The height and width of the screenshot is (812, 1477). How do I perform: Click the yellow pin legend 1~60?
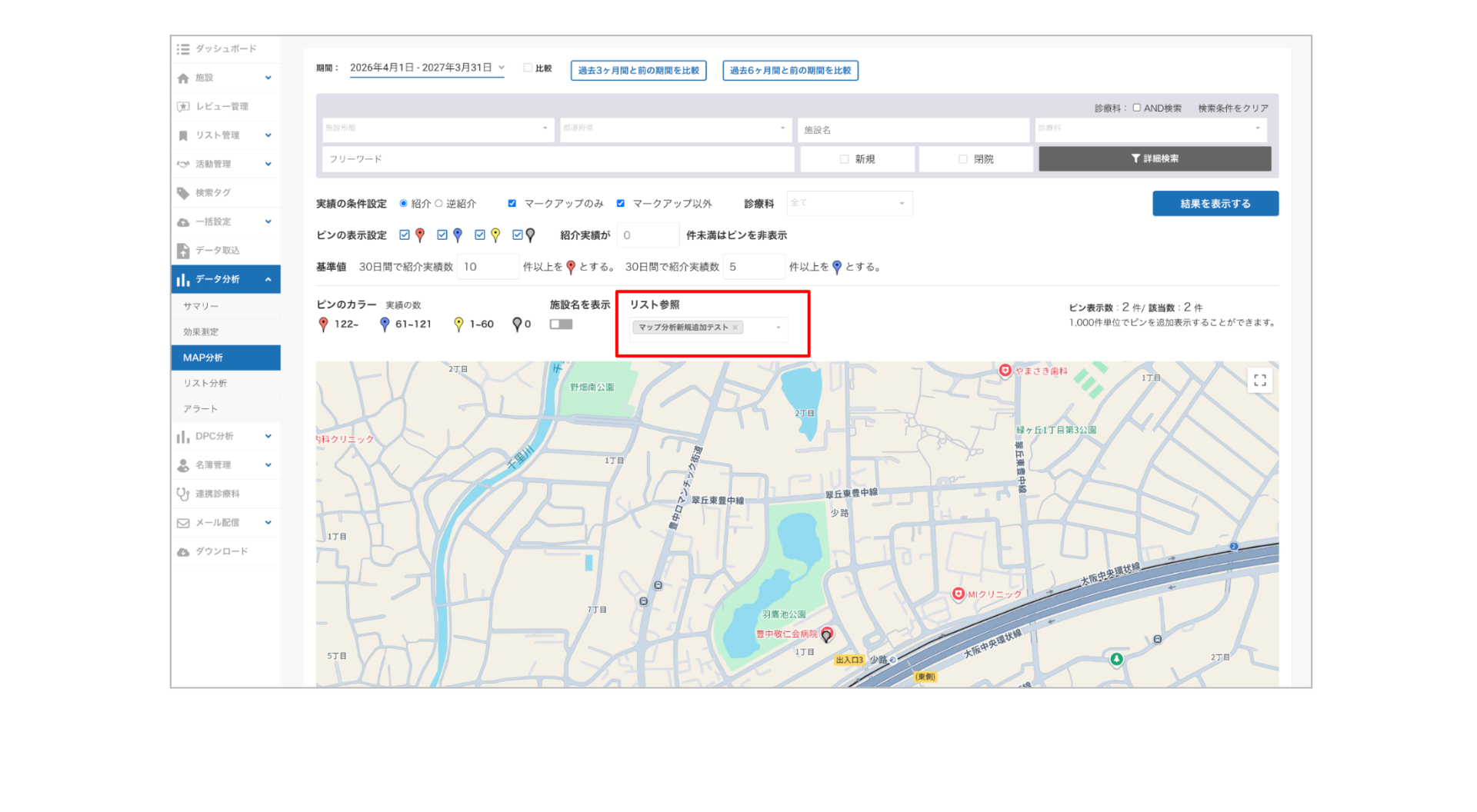click(458, 324)
